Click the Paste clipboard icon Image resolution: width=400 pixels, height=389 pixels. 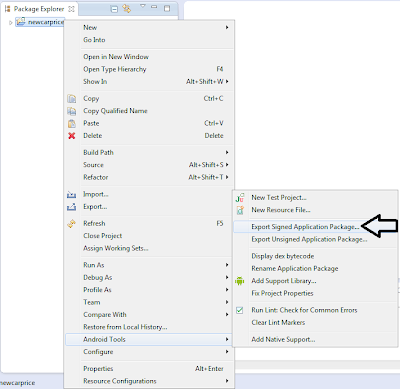72,123
